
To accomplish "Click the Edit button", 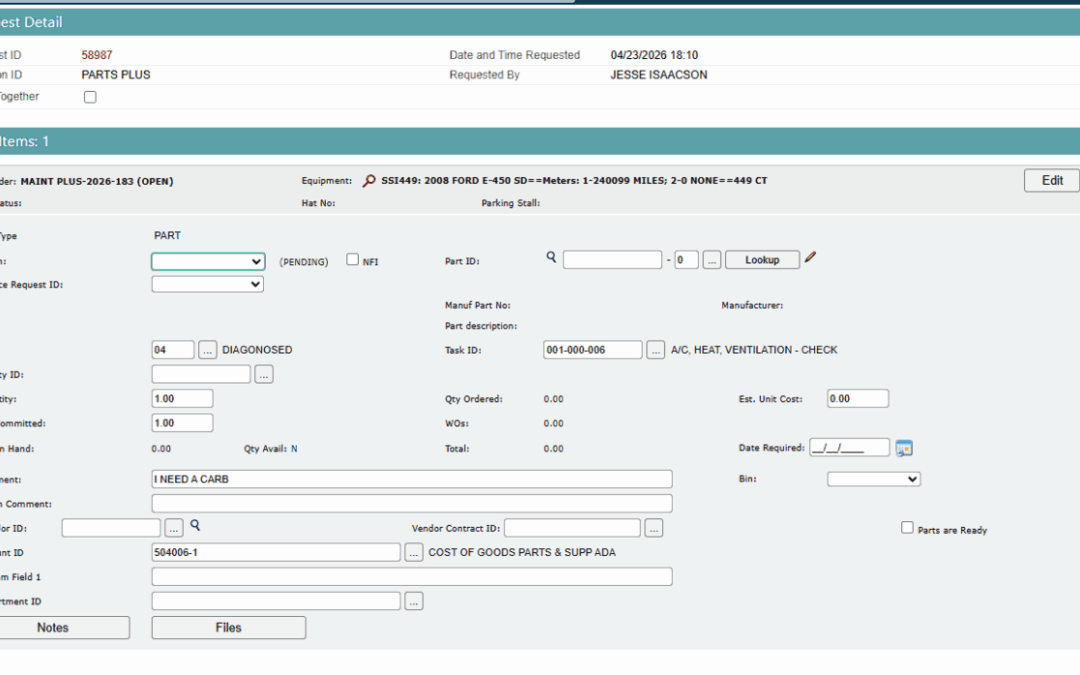I will (x=1052, y=180).
